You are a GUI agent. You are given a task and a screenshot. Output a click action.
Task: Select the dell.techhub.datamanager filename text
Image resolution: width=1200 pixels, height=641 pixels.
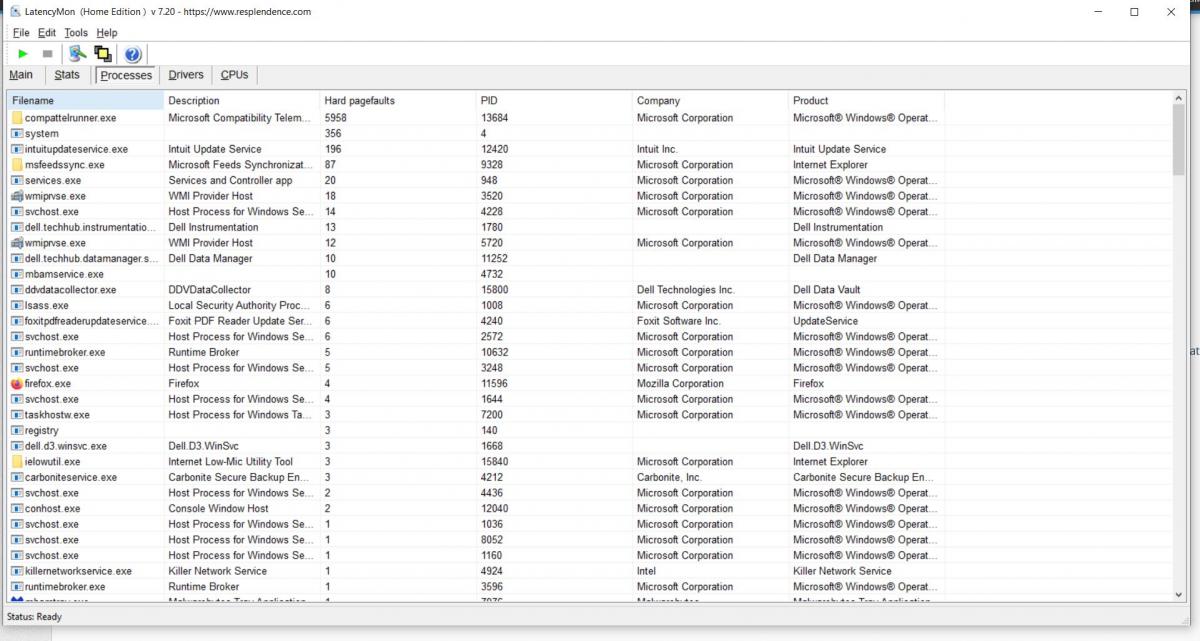(x=92, y=259)
